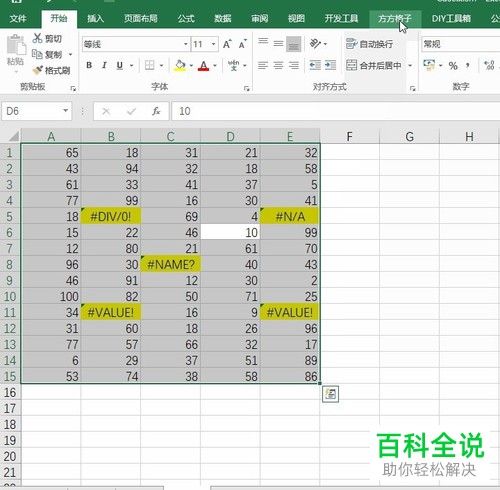Click the text orientation icon
Screen dimensions: 500x490
(315, 43)
